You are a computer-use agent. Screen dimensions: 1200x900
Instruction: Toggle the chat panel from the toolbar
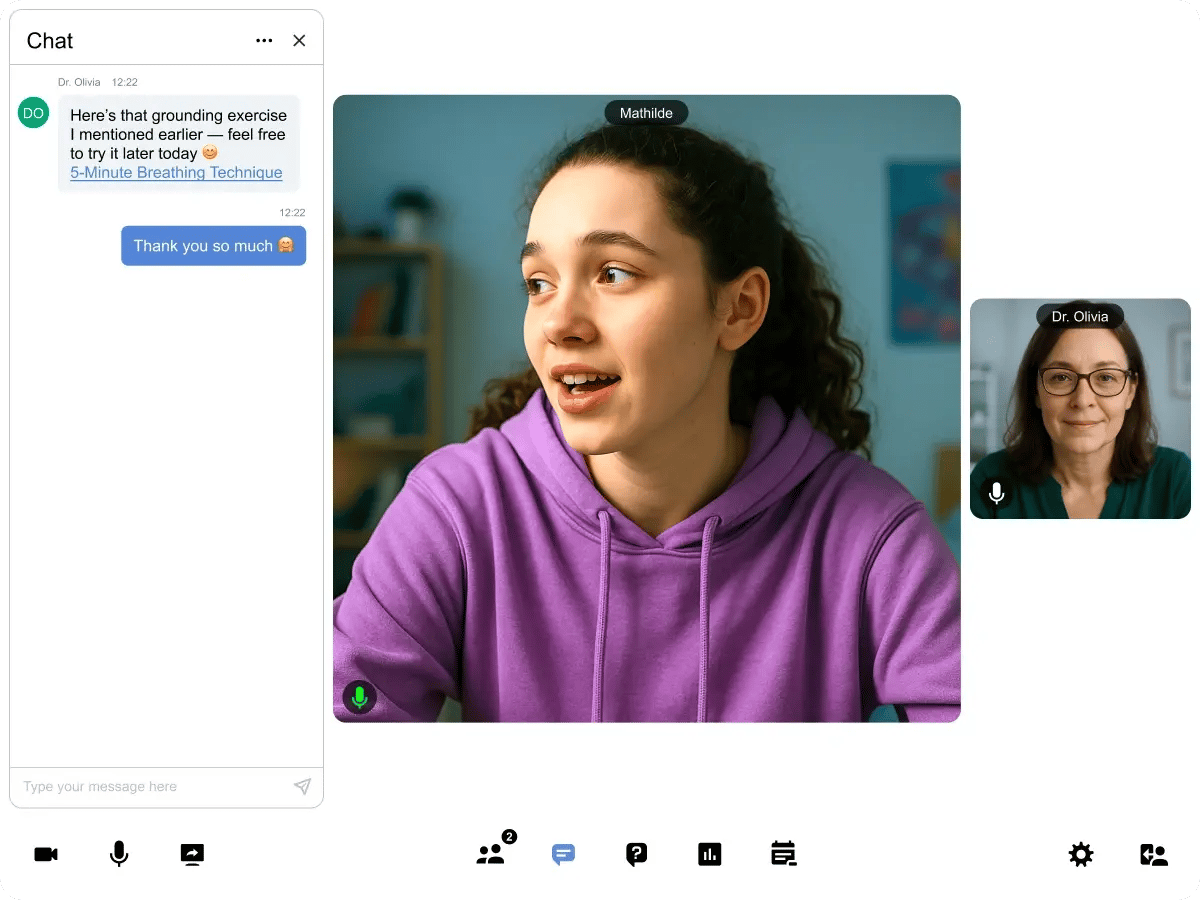(564, 855)
